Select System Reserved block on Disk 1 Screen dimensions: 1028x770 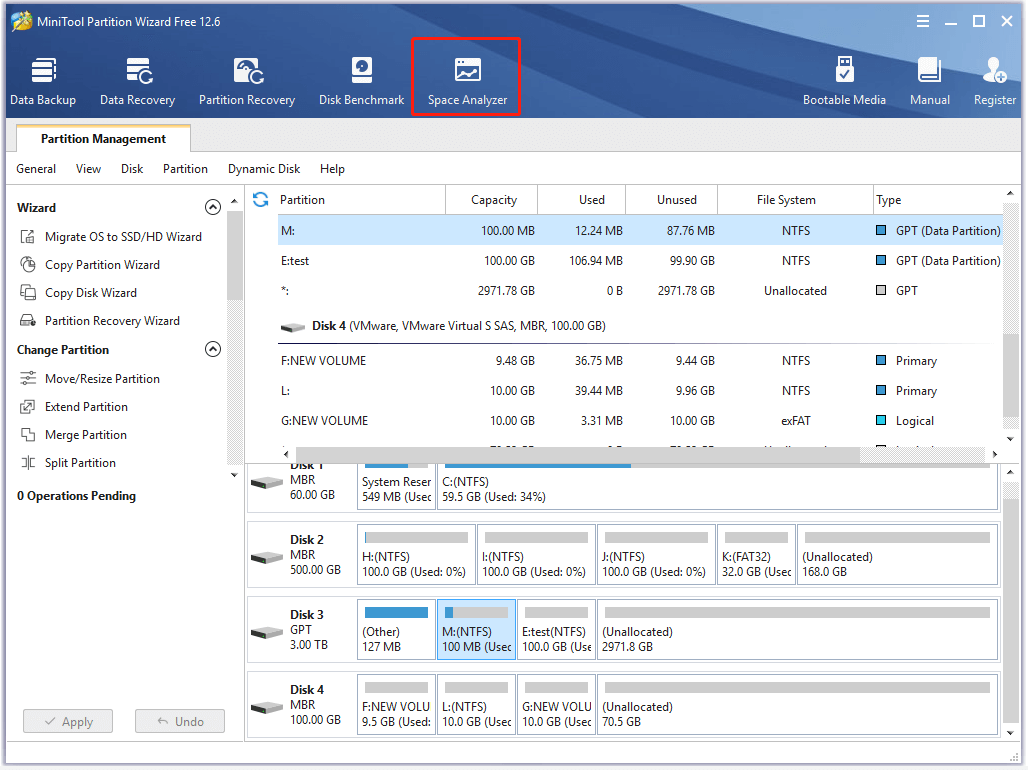click(x=396, y=487)
